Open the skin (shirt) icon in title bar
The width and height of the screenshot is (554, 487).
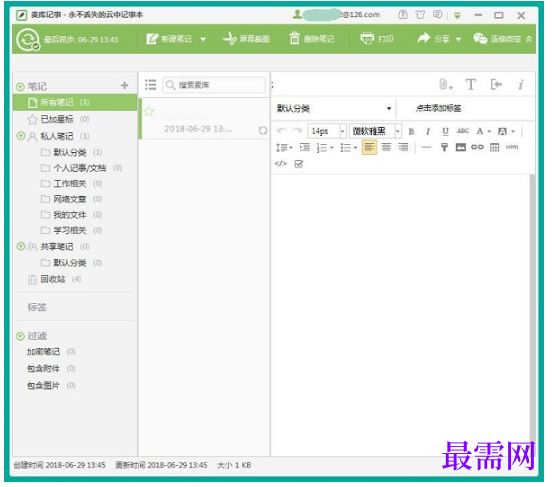click(420, 15)
